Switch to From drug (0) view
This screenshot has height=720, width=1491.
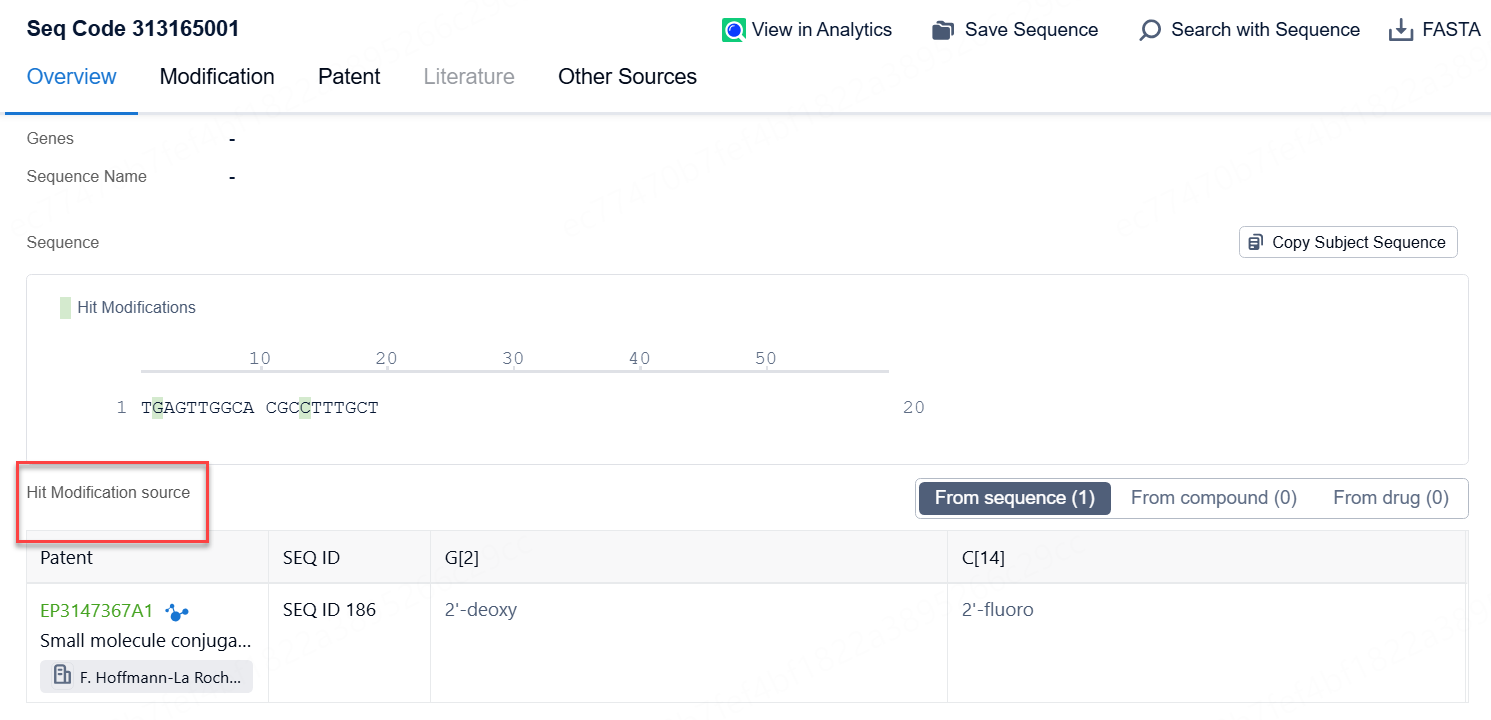(x=1390, y=498)
